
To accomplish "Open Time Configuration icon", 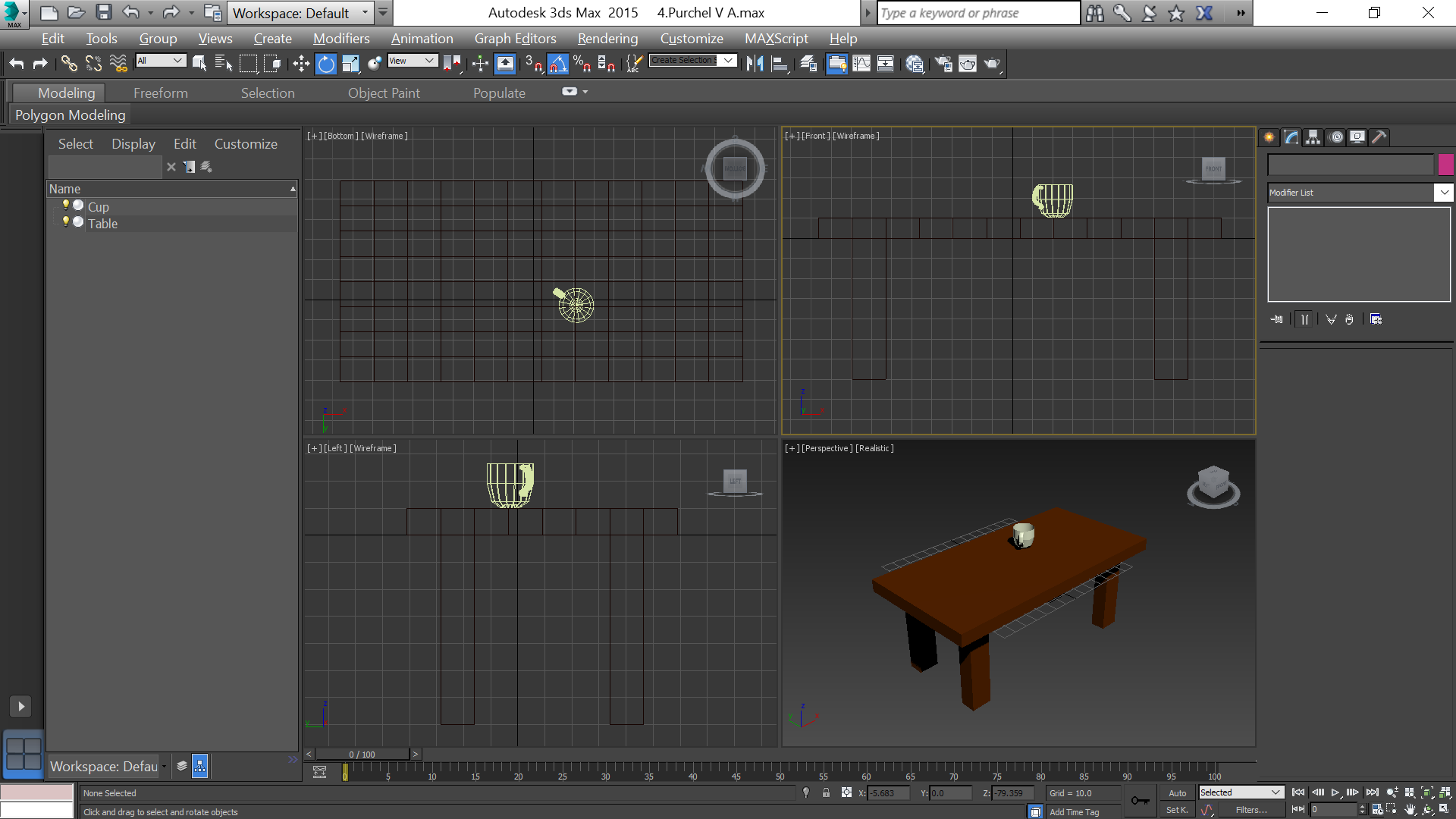I will point(1377,810).
